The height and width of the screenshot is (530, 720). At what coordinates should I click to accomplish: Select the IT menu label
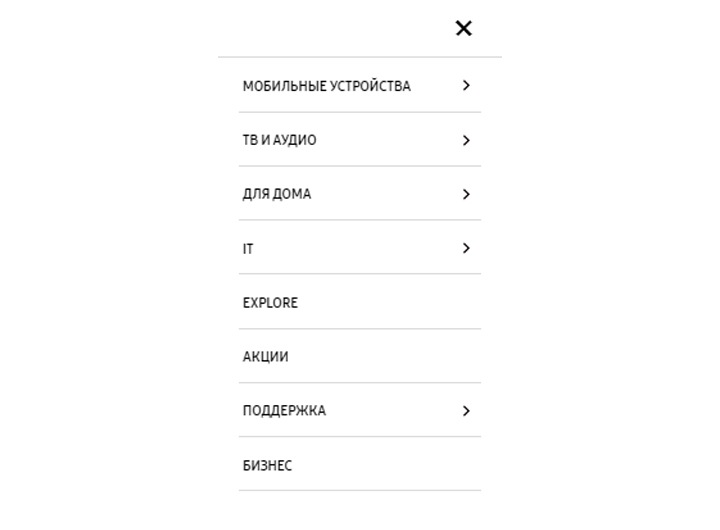click(248, 248)
